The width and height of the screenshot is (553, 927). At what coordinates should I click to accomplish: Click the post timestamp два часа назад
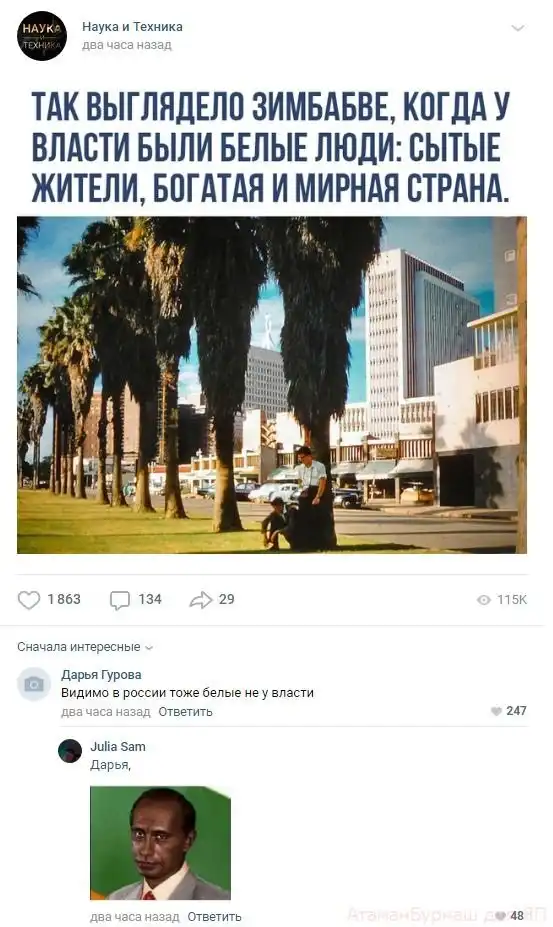(x=127, y=45)
